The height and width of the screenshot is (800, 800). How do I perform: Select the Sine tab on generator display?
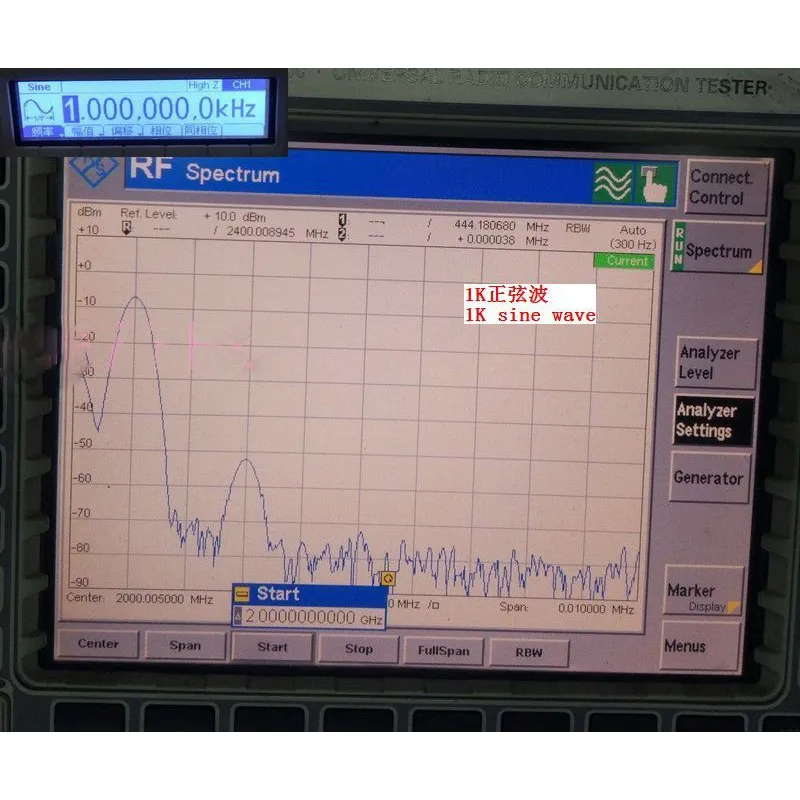point(39,87)
